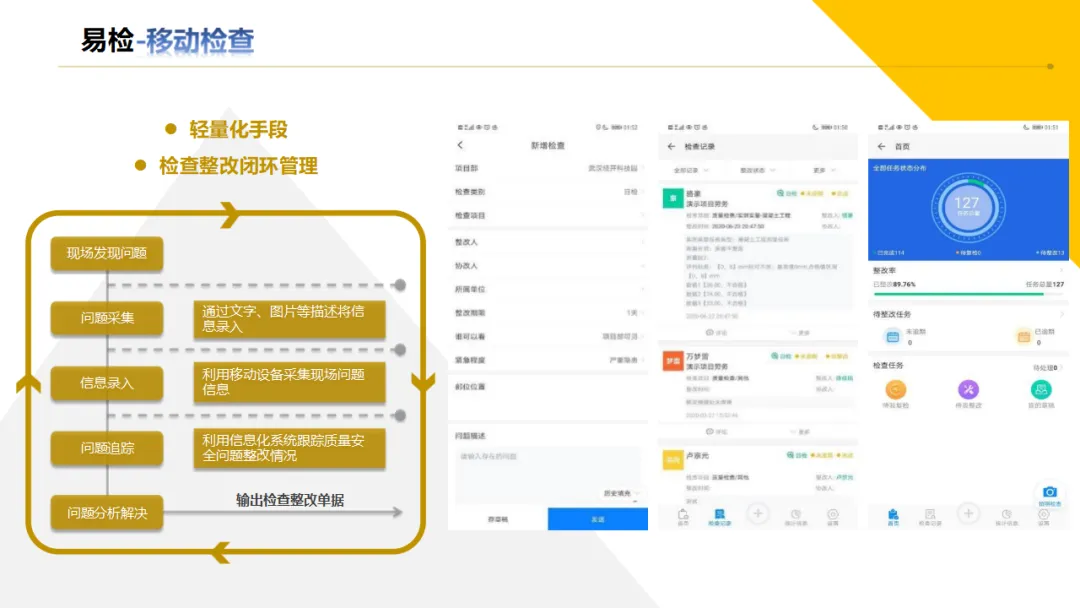Screen dimensions: 1080x608
Task: Click 已完成114 legend on blue panel
Action: (889, 253)
